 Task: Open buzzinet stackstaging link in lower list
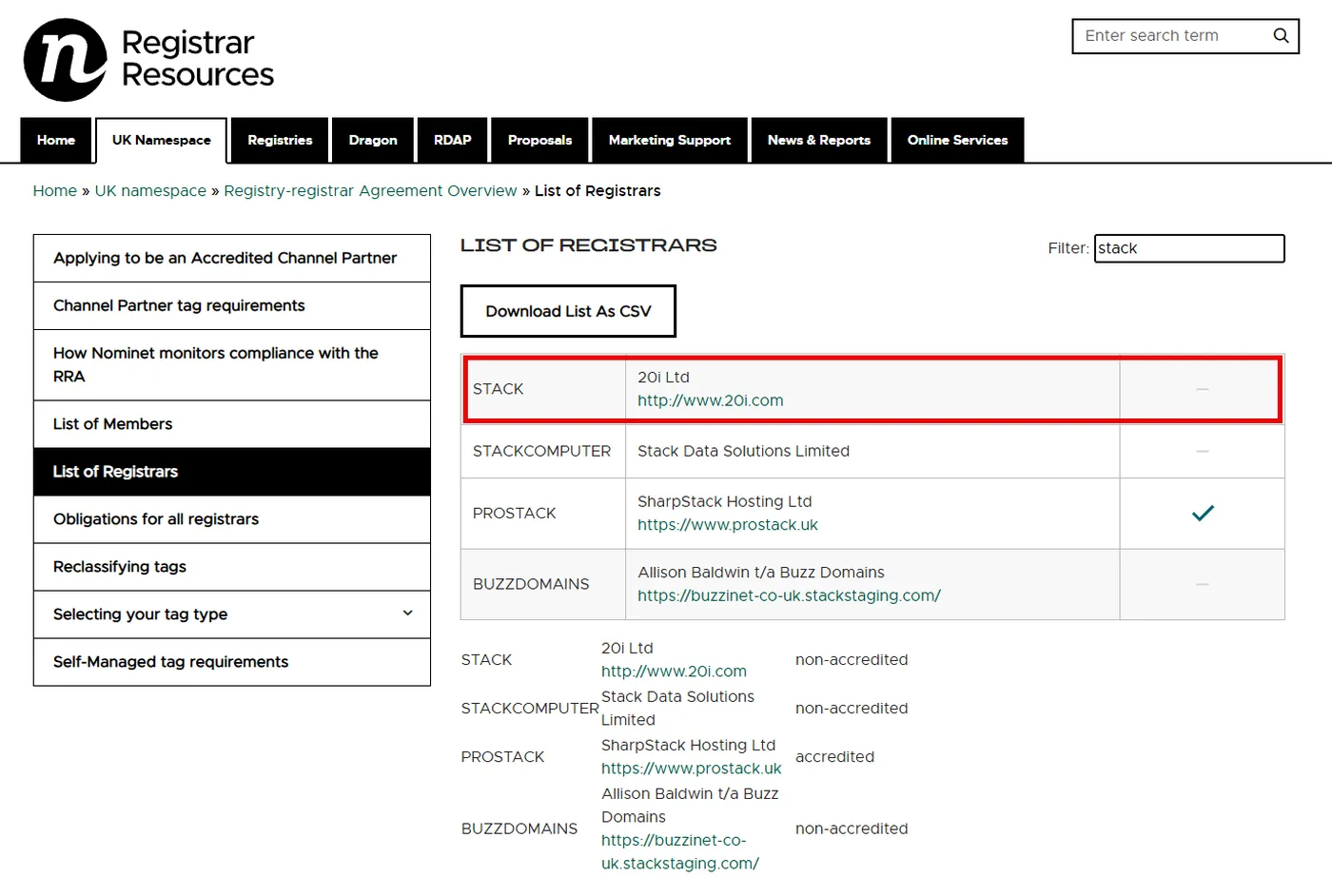click(680, 852)
